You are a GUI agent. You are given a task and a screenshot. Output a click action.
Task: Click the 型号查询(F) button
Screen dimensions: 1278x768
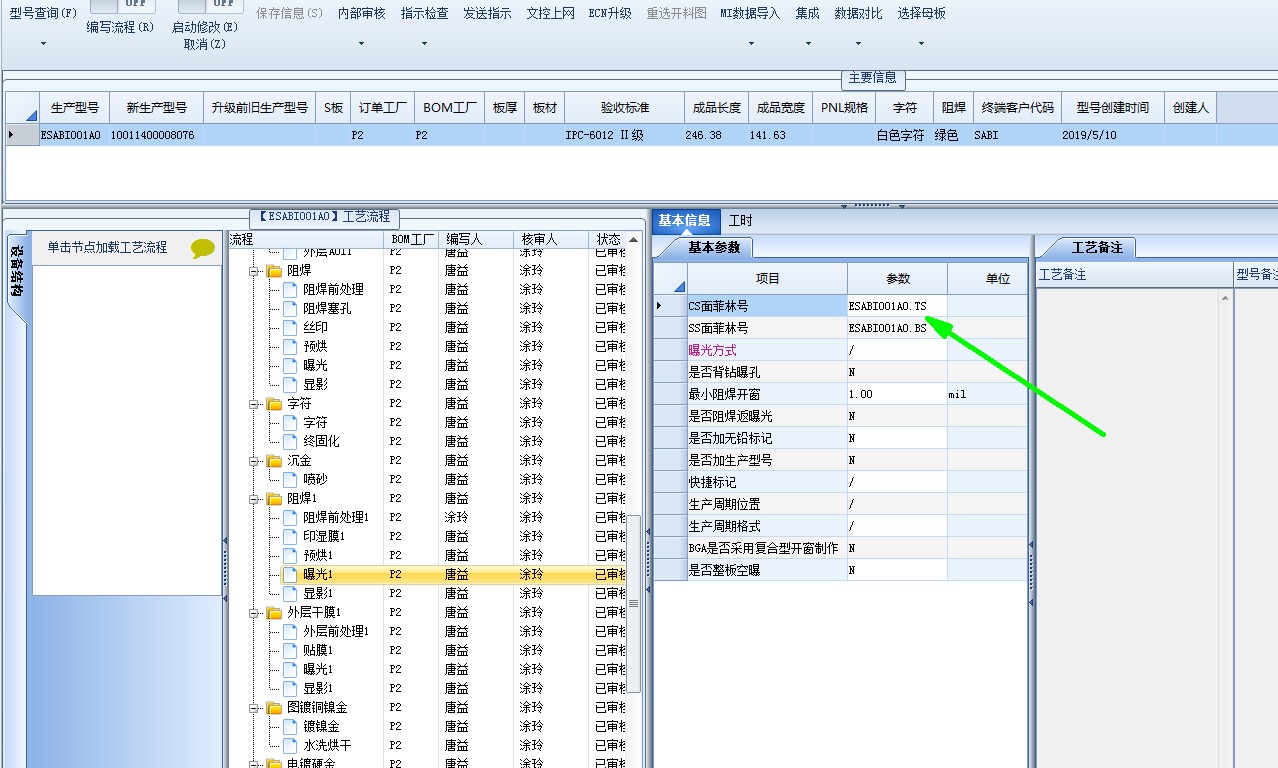[43, 13]
